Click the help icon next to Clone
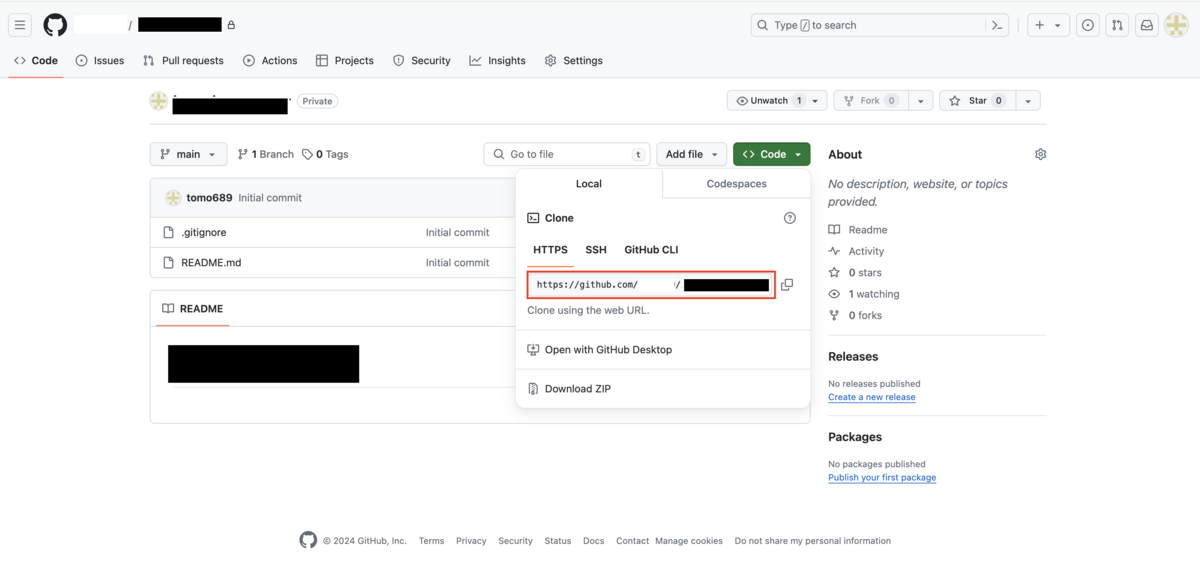This screenshot has width=1200, height=562. pos(789,218)
